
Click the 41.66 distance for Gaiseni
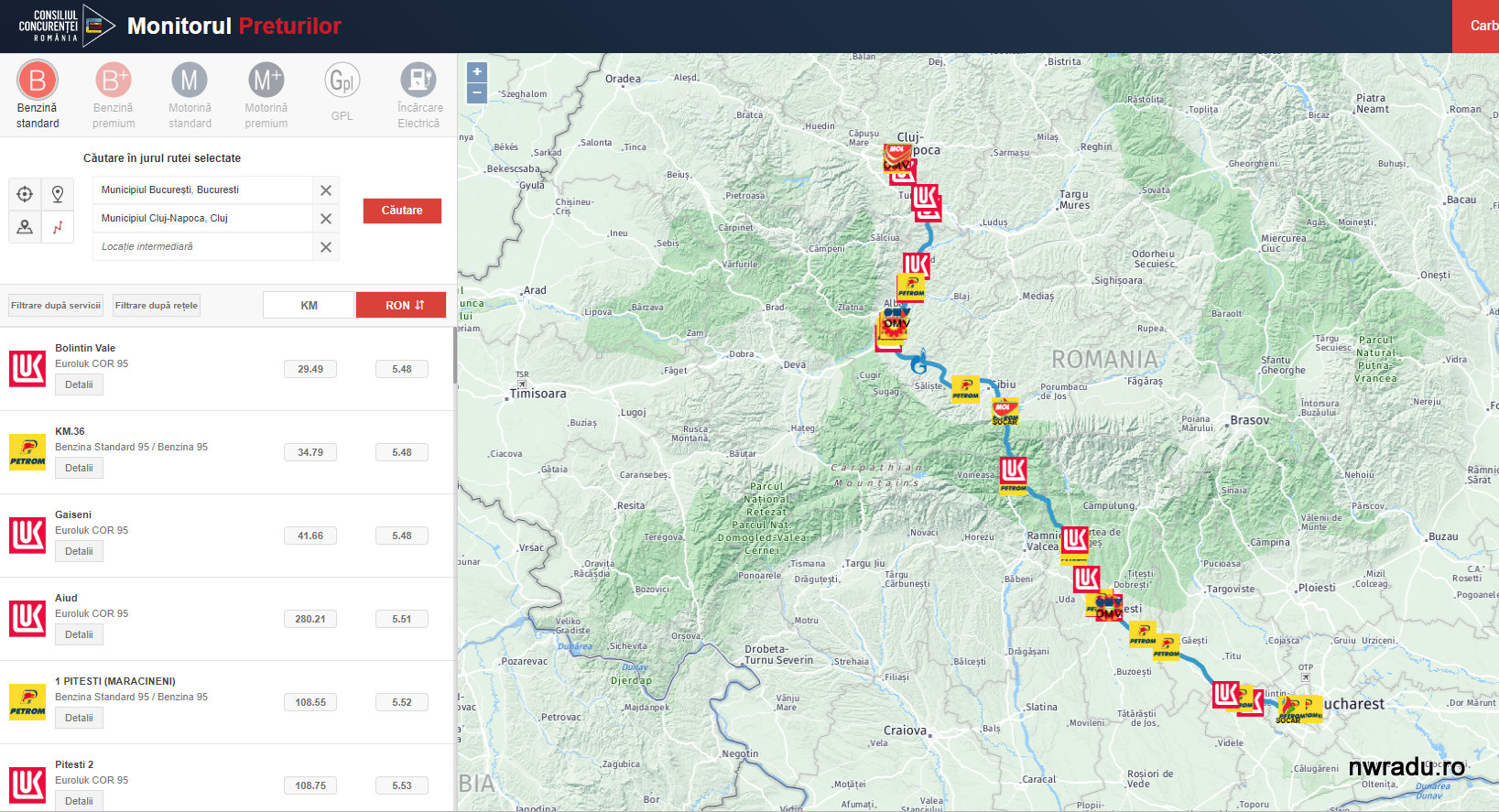tap(310, 536)
